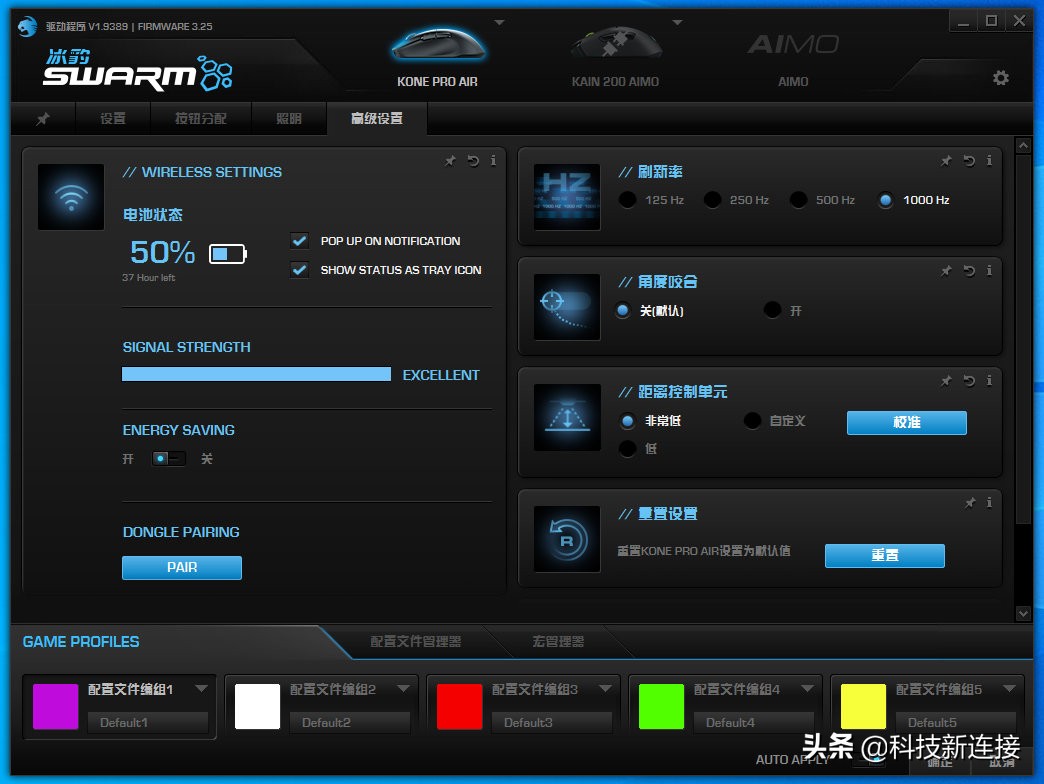Show info for the 角度咬合 panel
Screen dimensions: 1044x784
pyautogui.click(x=989, y=270)
